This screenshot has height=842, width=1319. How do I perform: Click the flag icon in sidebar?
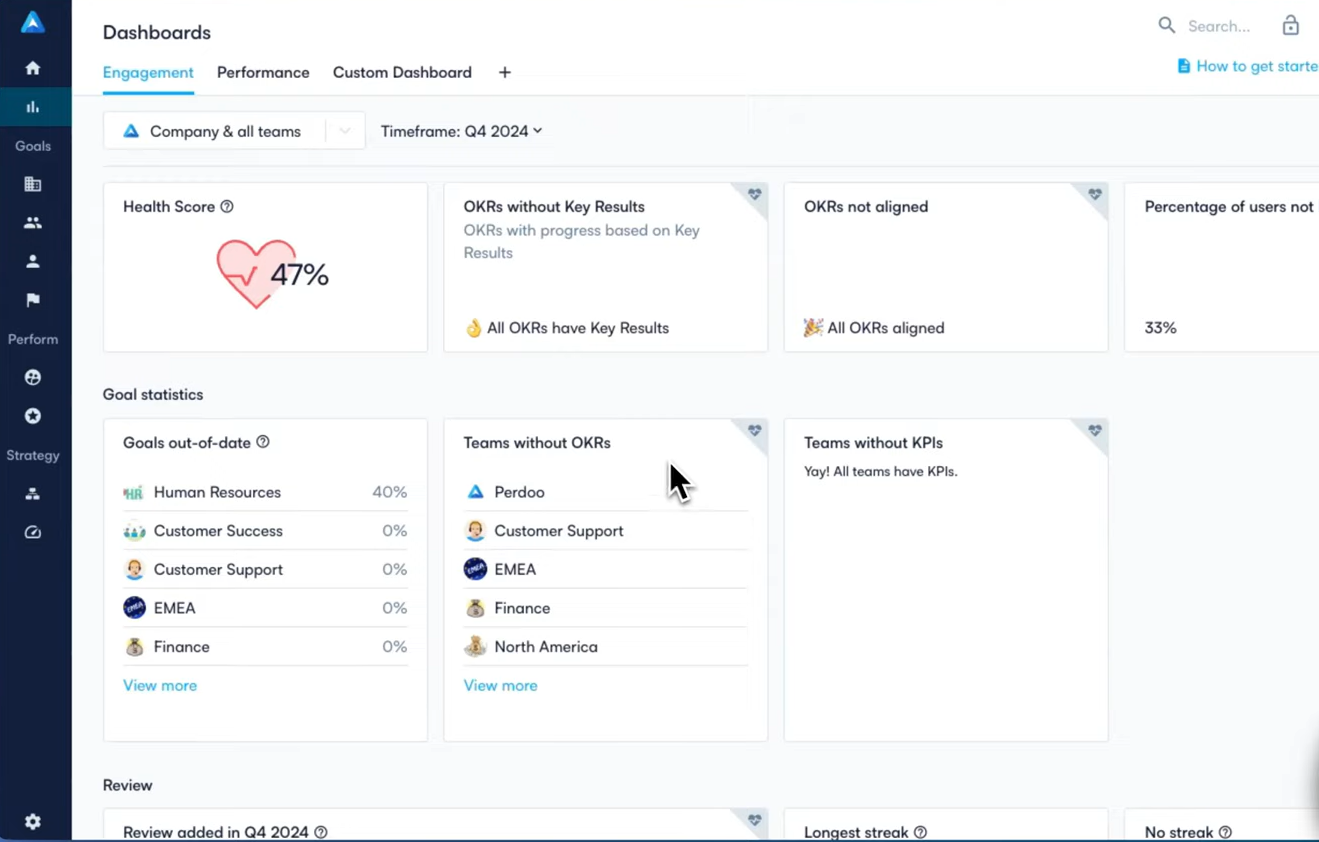[33, 300]
